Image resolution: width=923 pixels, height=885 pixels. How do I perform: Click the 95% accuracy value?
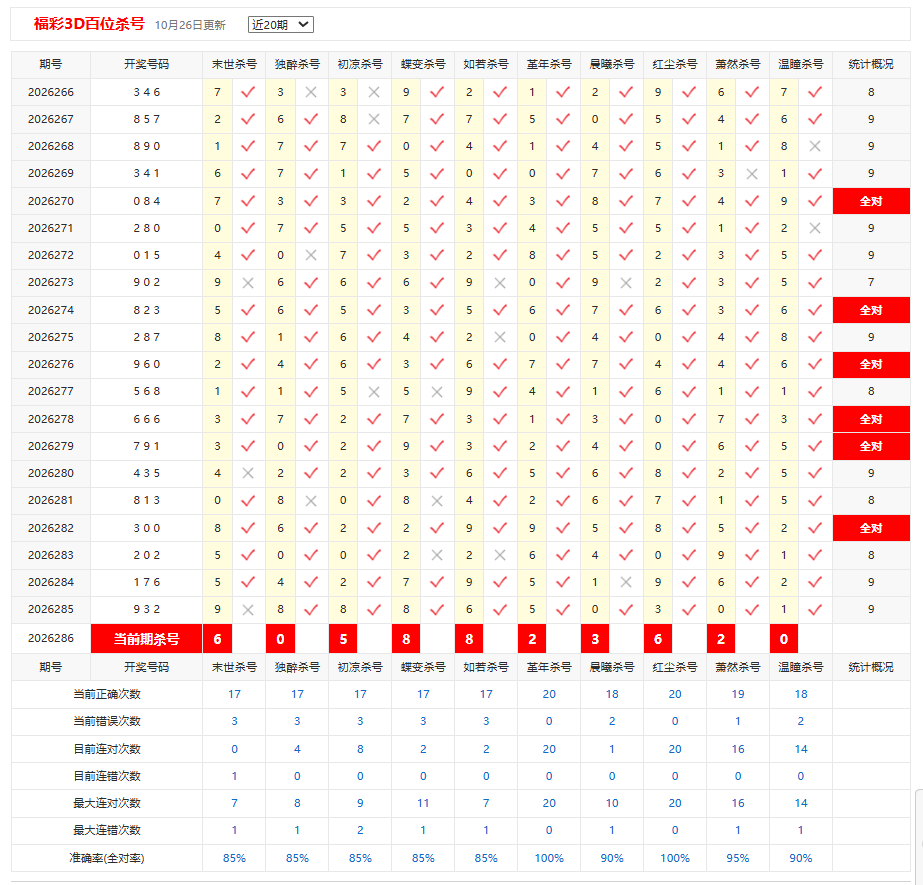738,858
